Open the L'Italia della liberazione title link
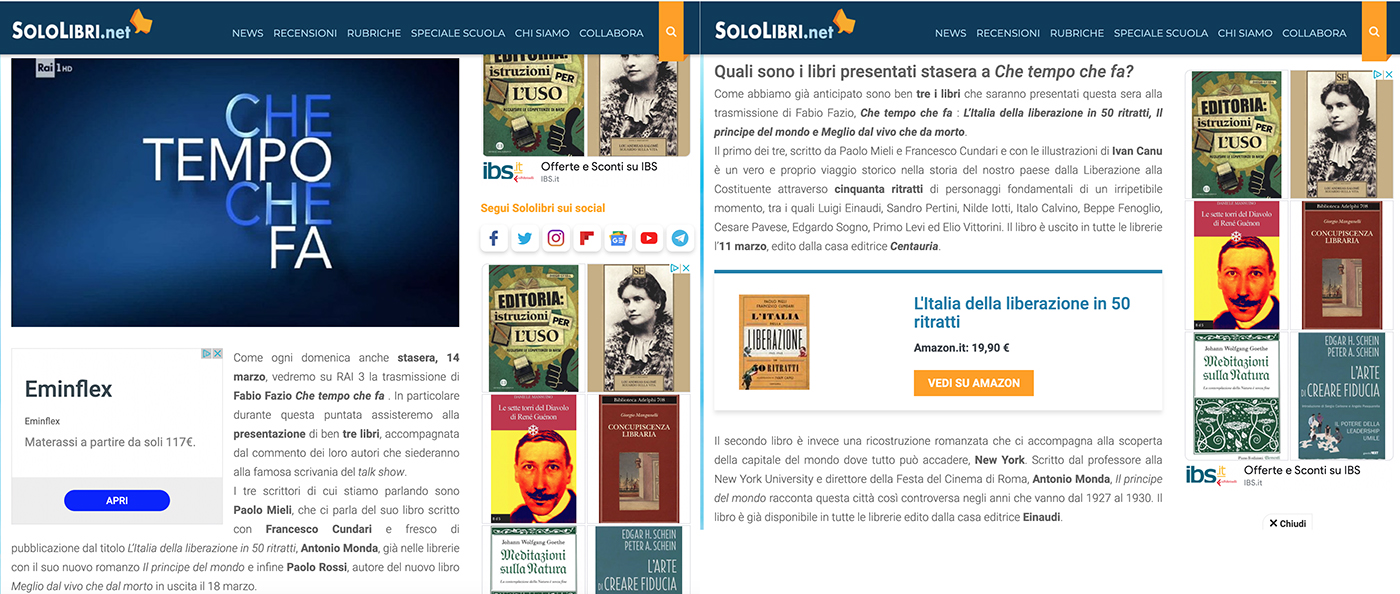Image resolution: width=1400 pixels, height=594 pixels. [1022, 312]
